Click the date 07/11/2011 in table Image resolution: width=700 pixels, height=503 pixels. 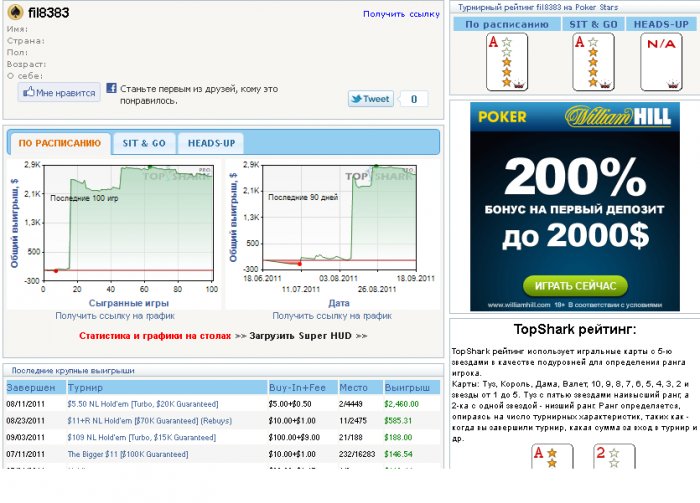[25, 454]
